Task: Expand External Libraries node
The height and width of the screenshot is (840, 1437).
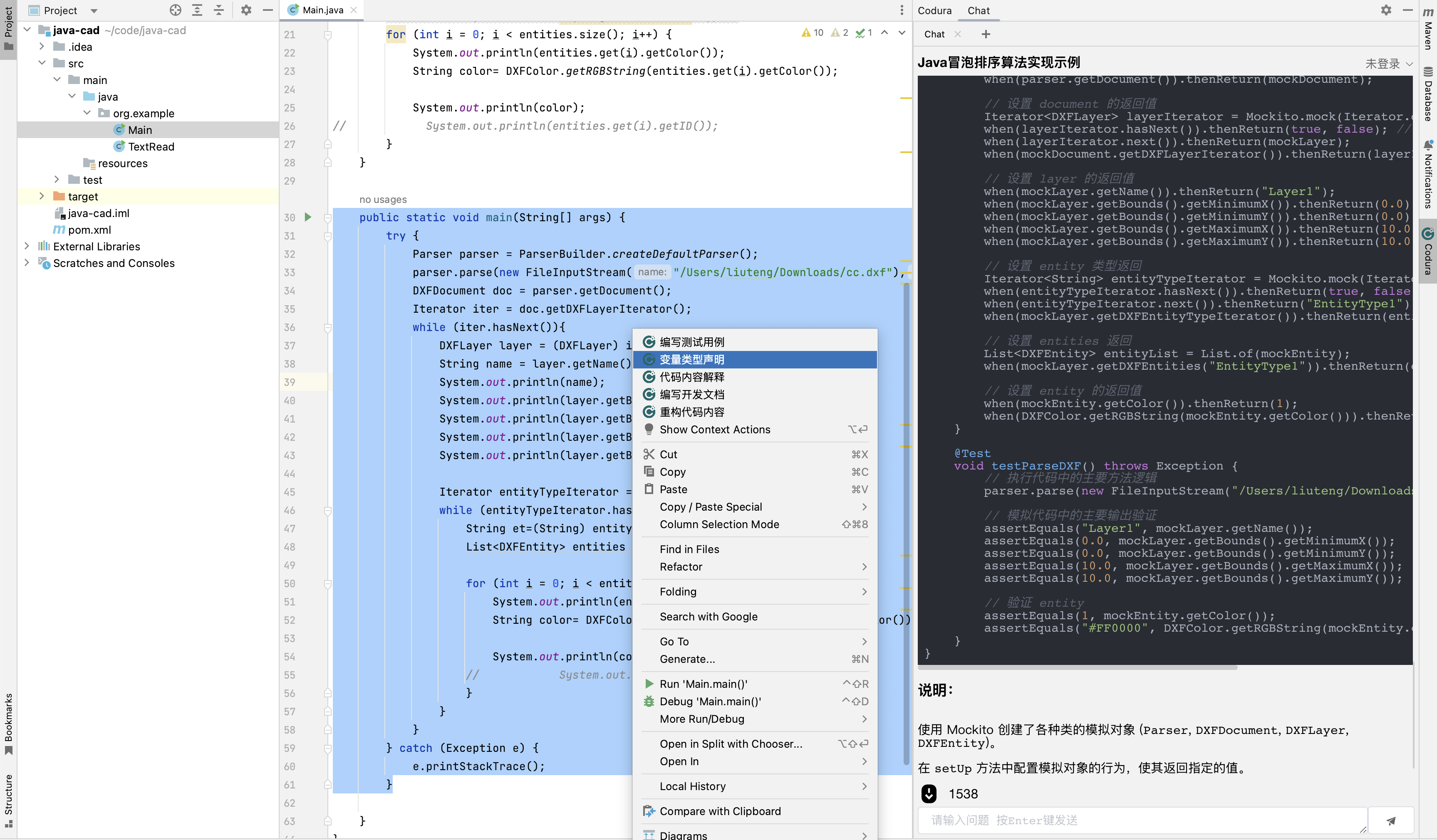Action: 27,246
